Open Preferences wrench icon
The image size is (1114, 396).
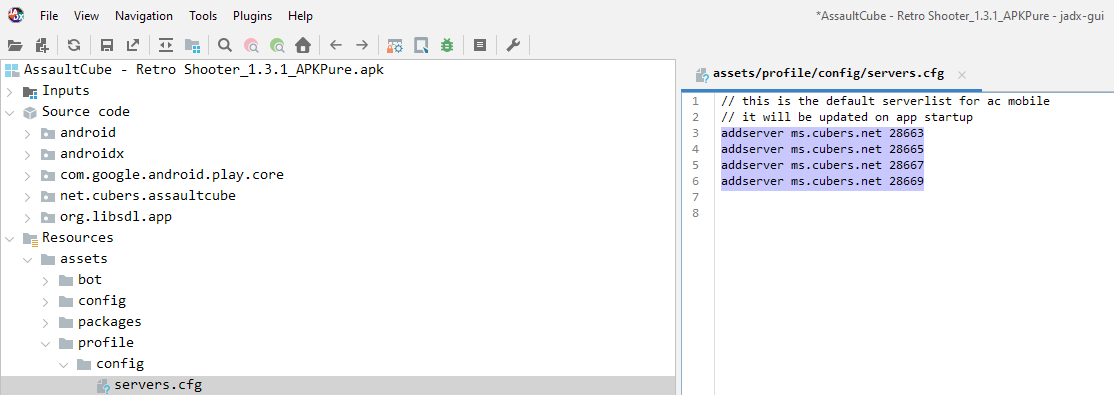point(513,46)
